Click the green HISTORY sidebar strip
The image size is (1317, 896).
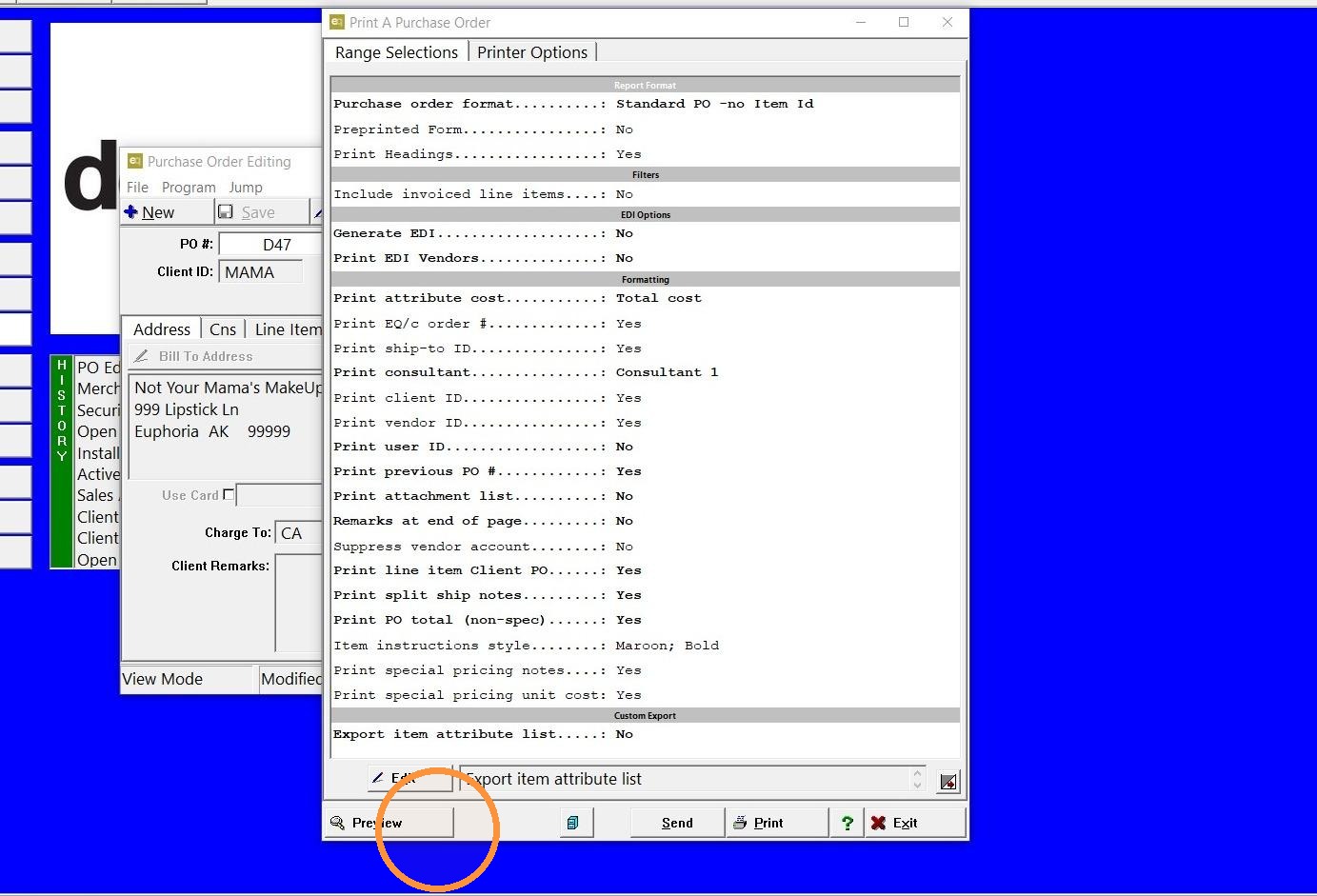62,461
